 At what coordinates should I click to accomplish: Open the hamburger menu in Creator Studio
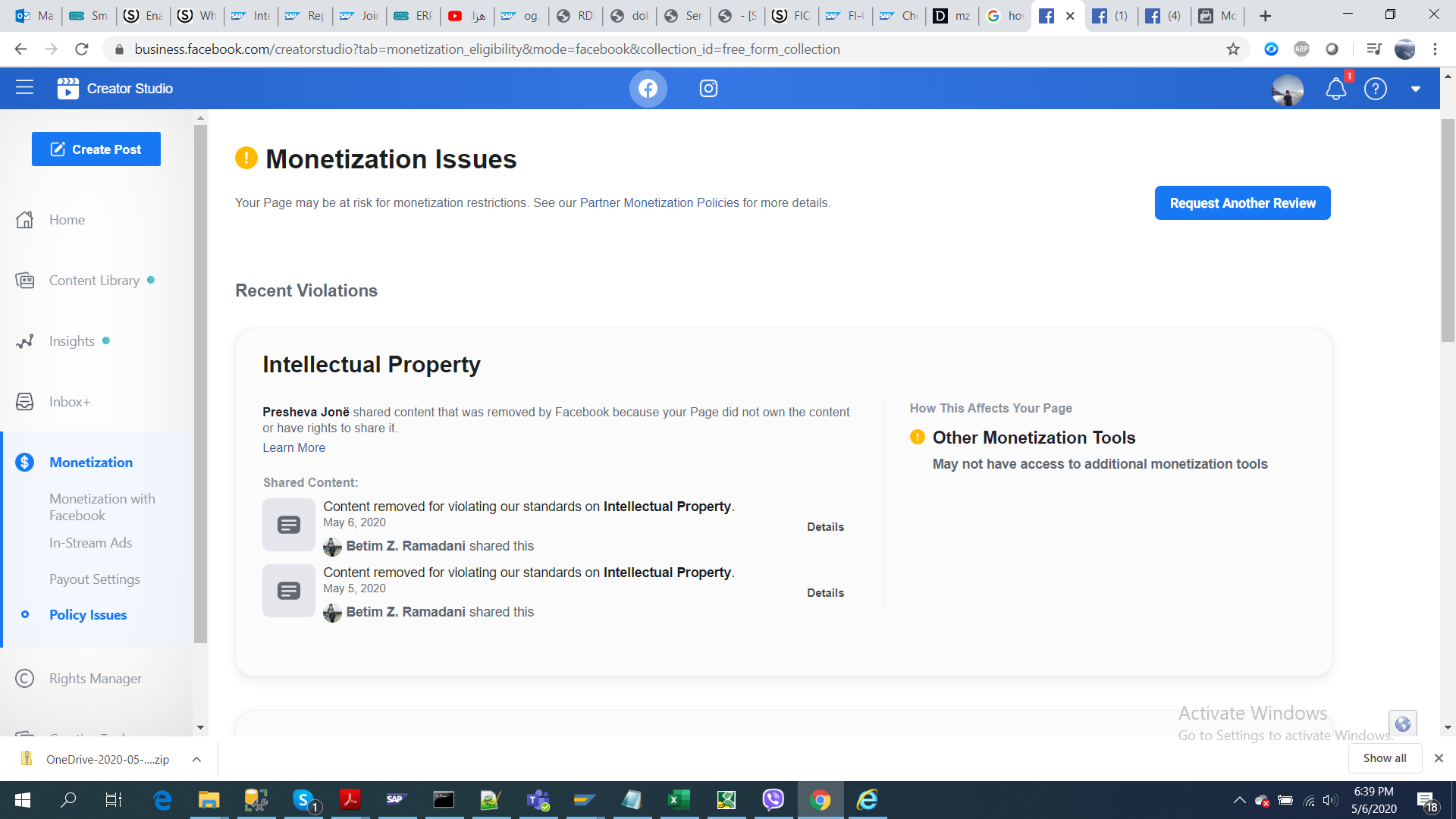(x=24, y=88)
